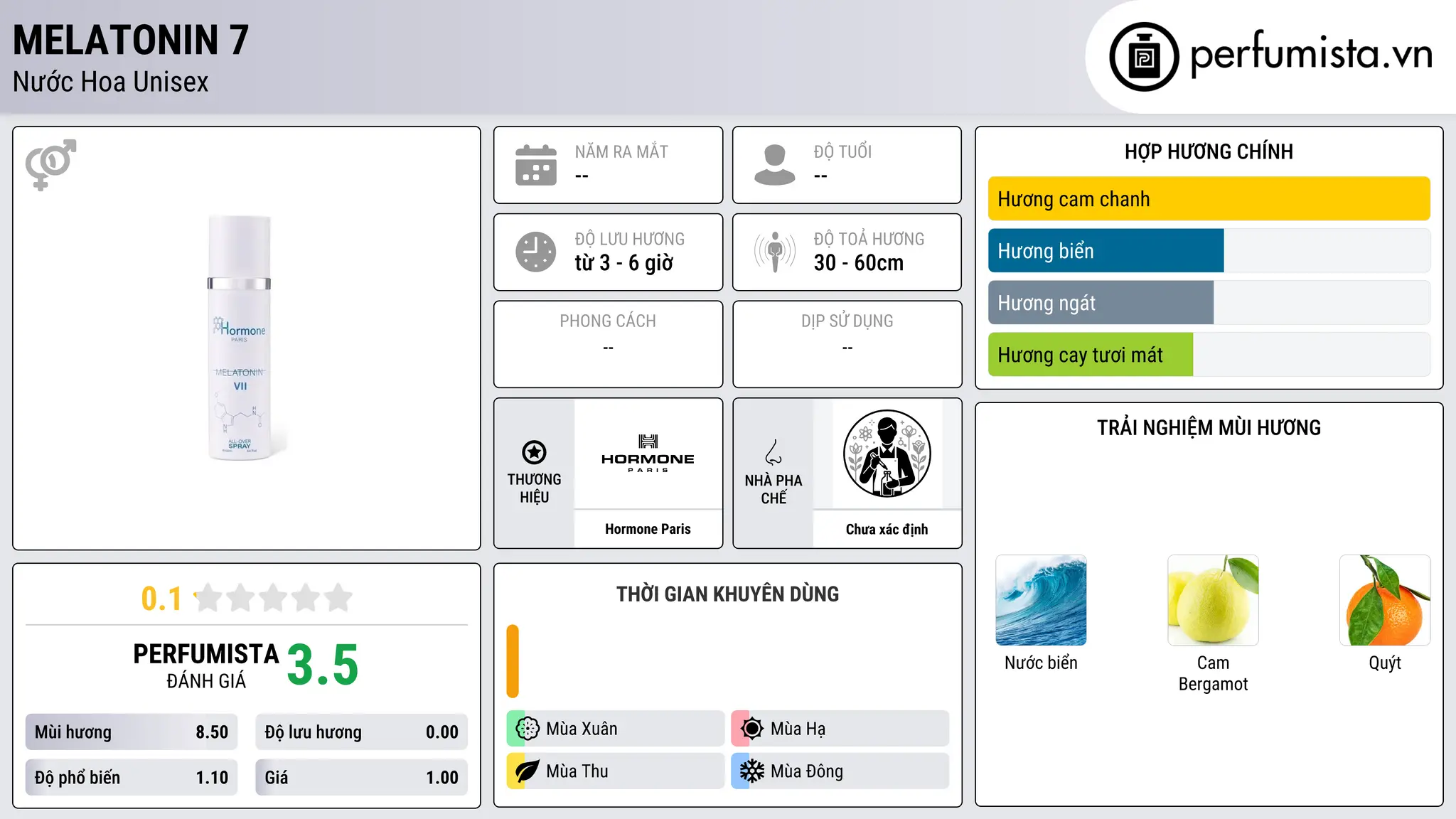
Task: Select the Mùa Thu season label
Action: (x=577, y=771)
